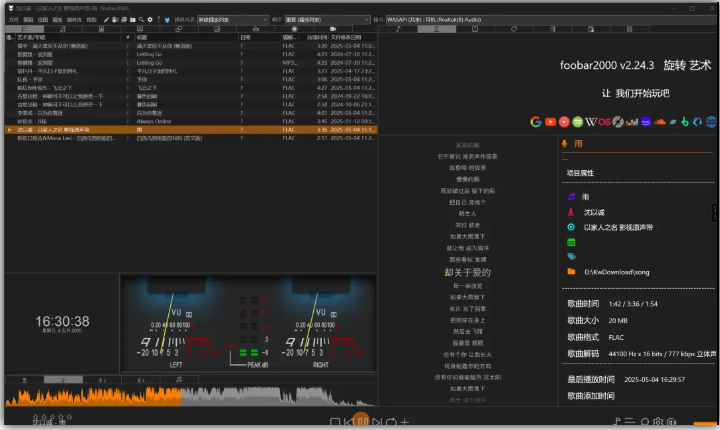Open the Spotify icon
The width and height of the screenshot is (720, 430).
[x=578, y=122]
